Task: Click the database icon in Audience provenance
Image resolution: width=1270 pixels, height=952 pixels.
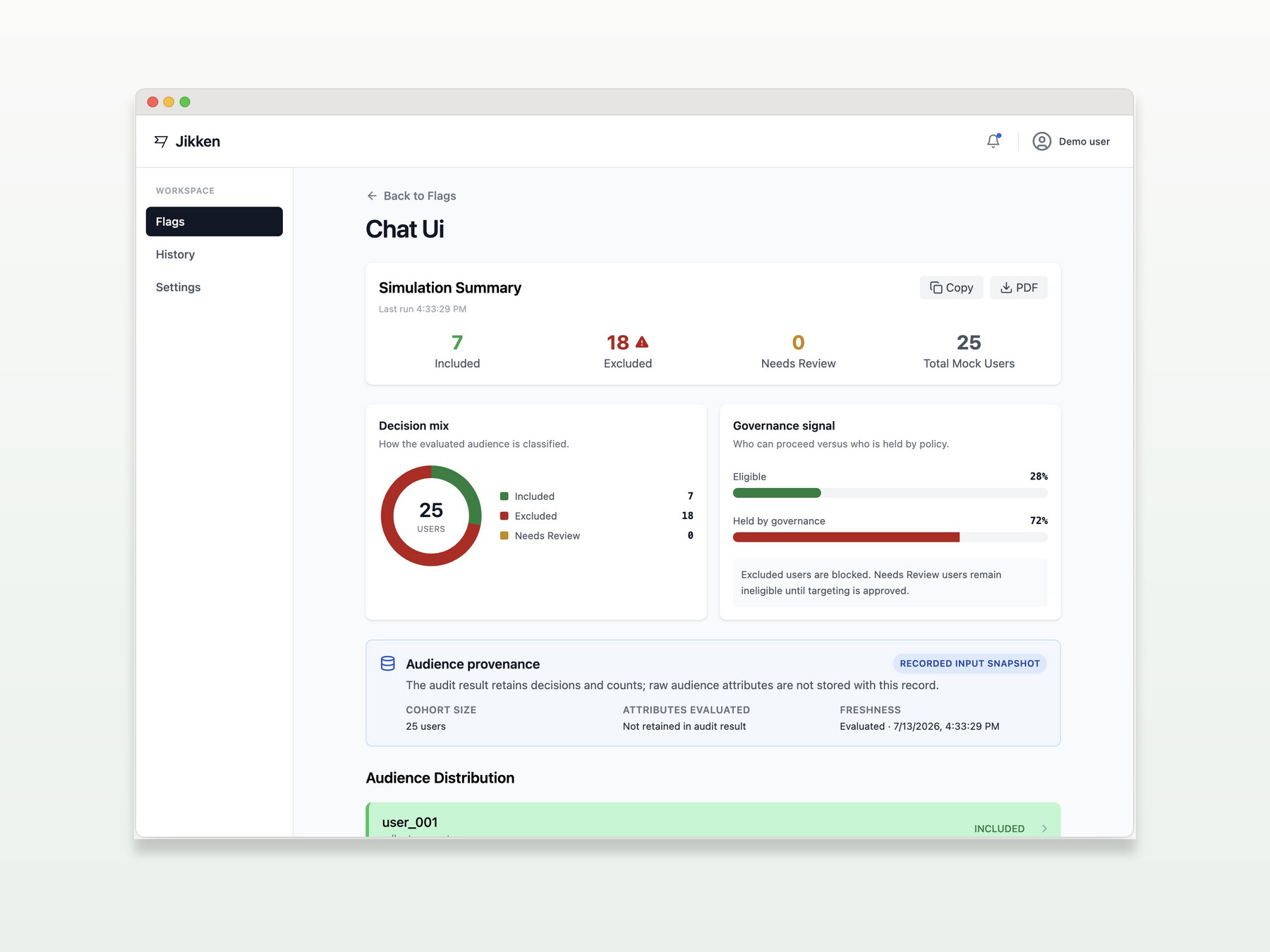Action: coord(387,664)
